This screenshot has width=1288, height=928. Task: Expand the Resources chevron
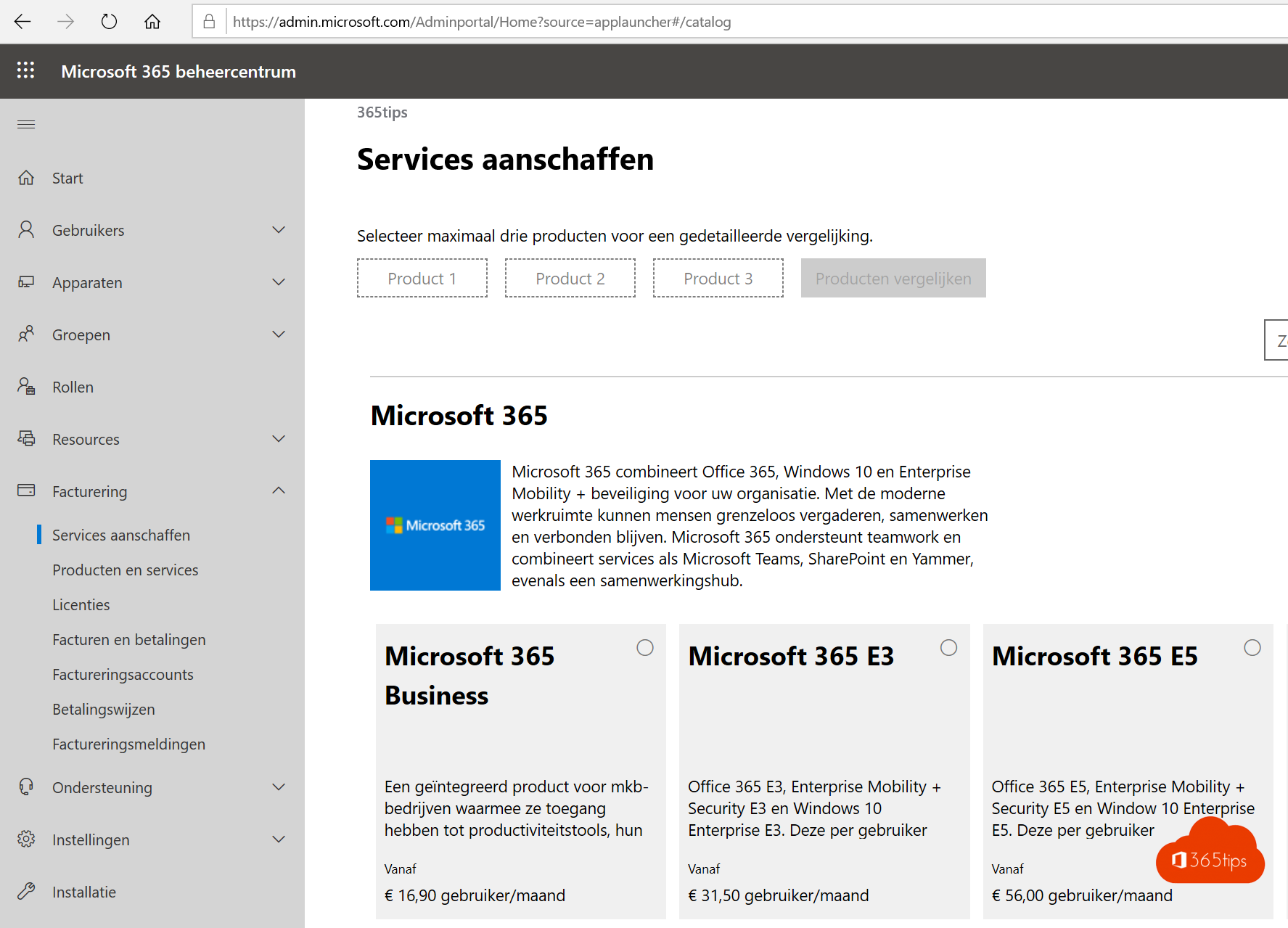pos(279,439)
